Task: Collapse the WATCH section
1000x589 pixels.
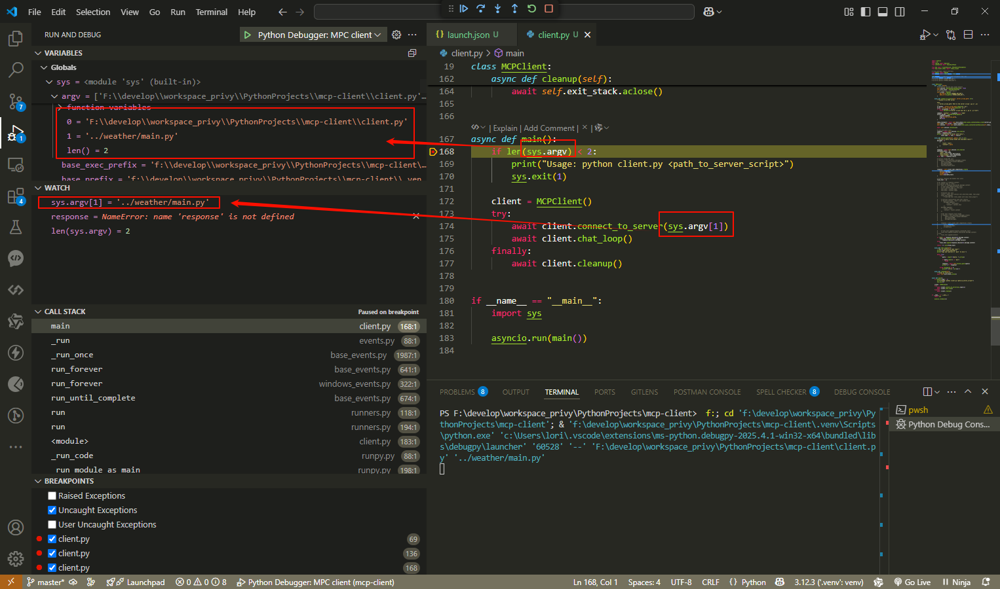Action: coord(57,188)
